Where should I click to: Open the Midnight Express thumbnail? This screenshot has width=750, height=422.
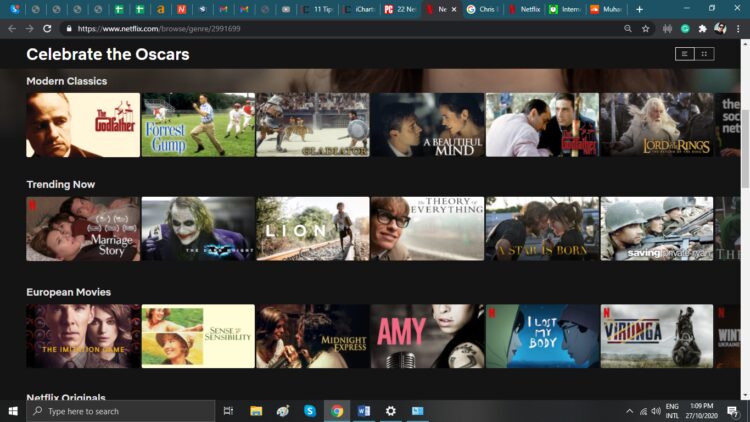313,336
